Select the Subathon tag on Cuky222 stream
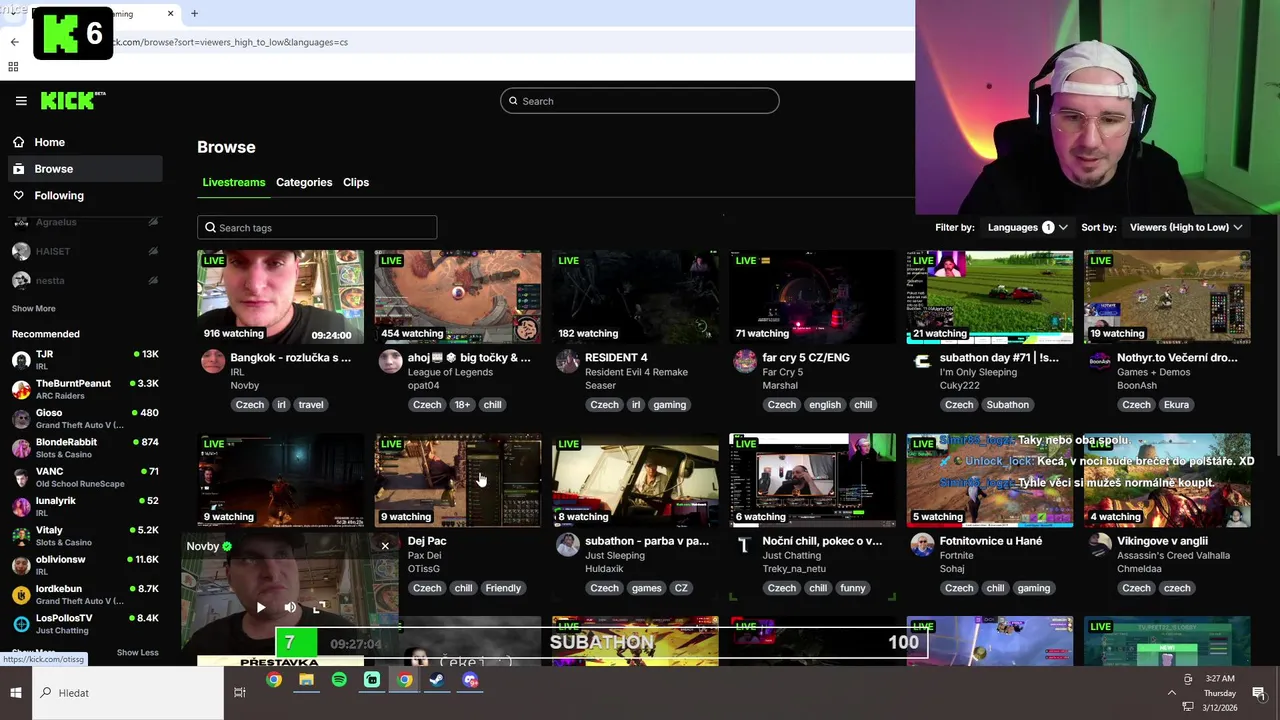 click(1007, 405)
